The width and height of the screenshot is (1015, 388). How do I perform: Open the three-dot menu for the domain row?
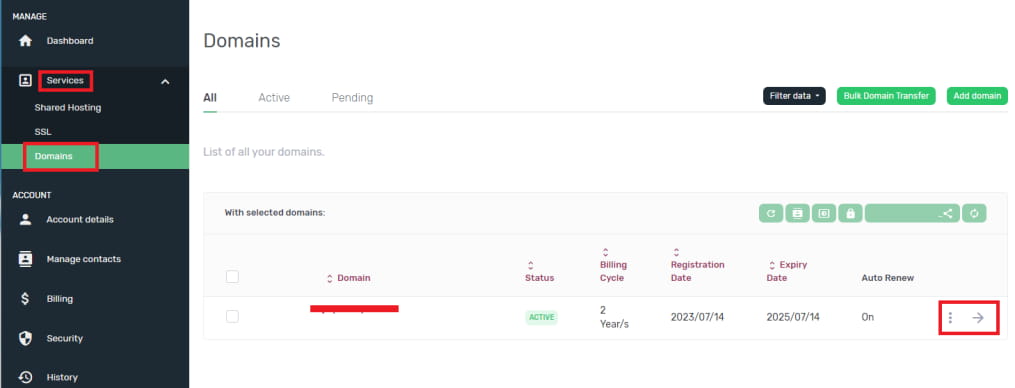pos(950,317)
